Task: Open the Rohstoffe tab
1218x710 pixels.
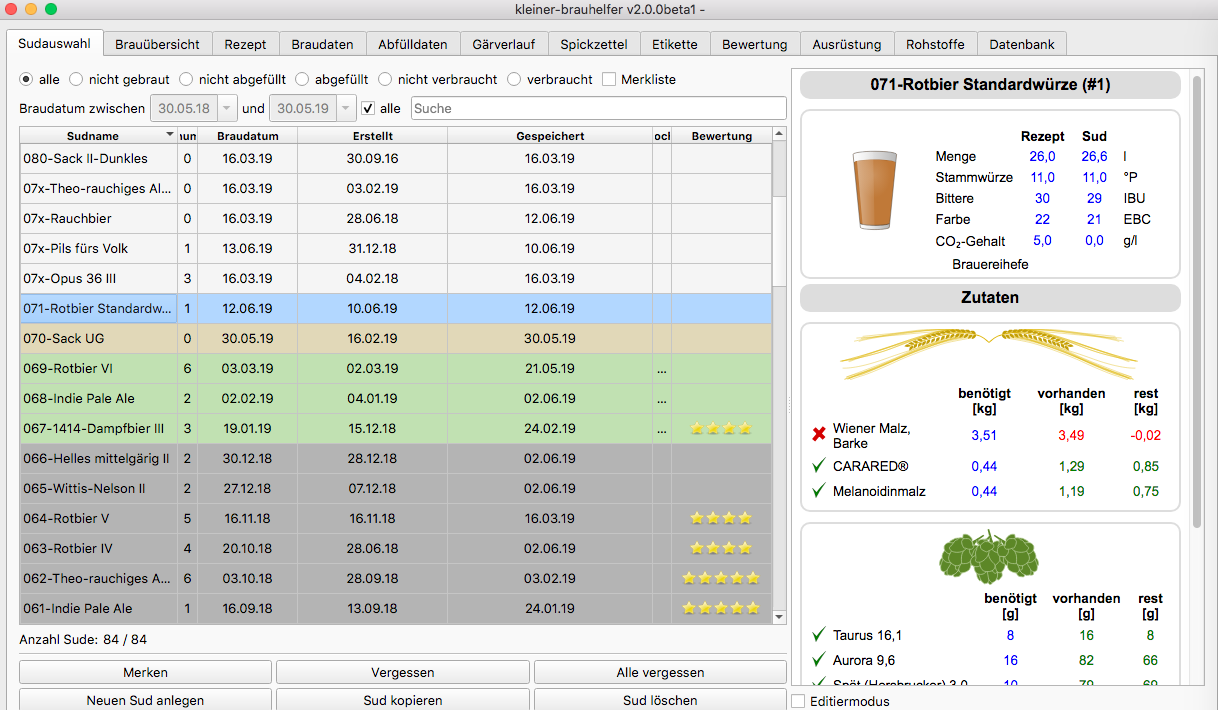Action: pyautogui.click(x=935, y=44)
